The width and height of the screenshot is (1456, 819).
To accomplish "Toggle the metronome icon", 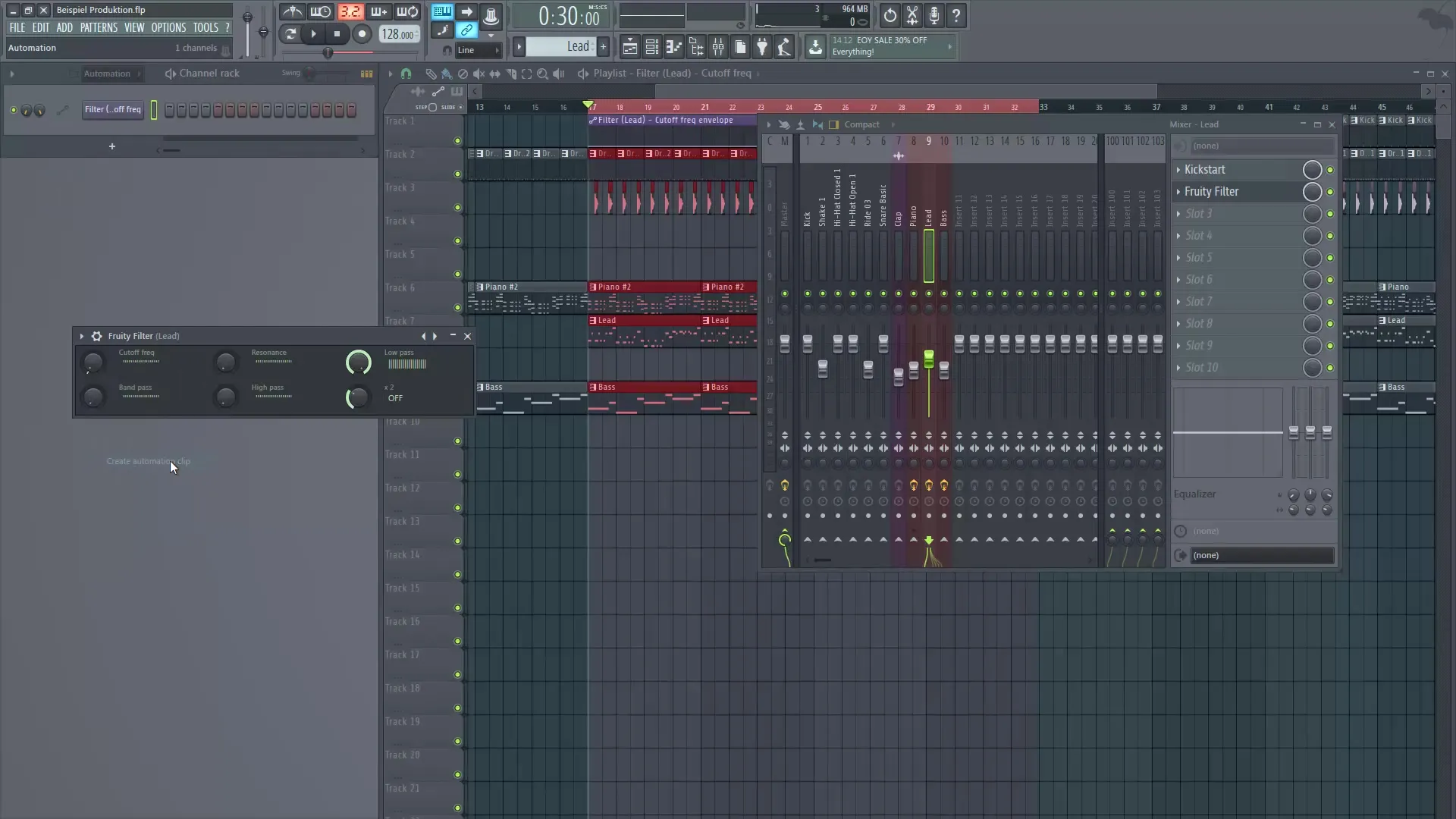I will click(x=292, y=12).
